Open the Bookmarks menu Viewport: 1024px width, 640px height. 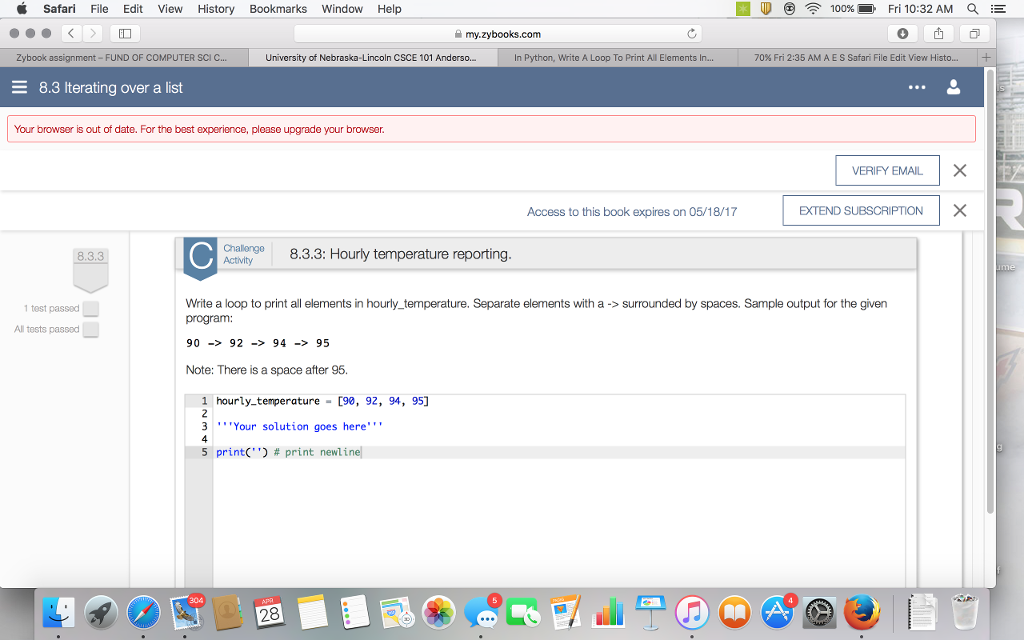tap(278, 9)
